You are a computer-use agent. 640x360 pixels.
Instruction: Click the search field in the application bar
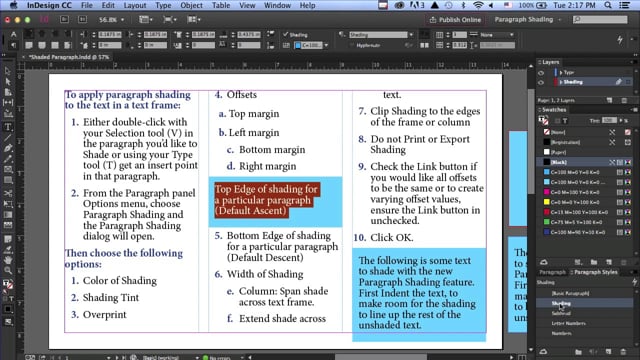point(600,20)
